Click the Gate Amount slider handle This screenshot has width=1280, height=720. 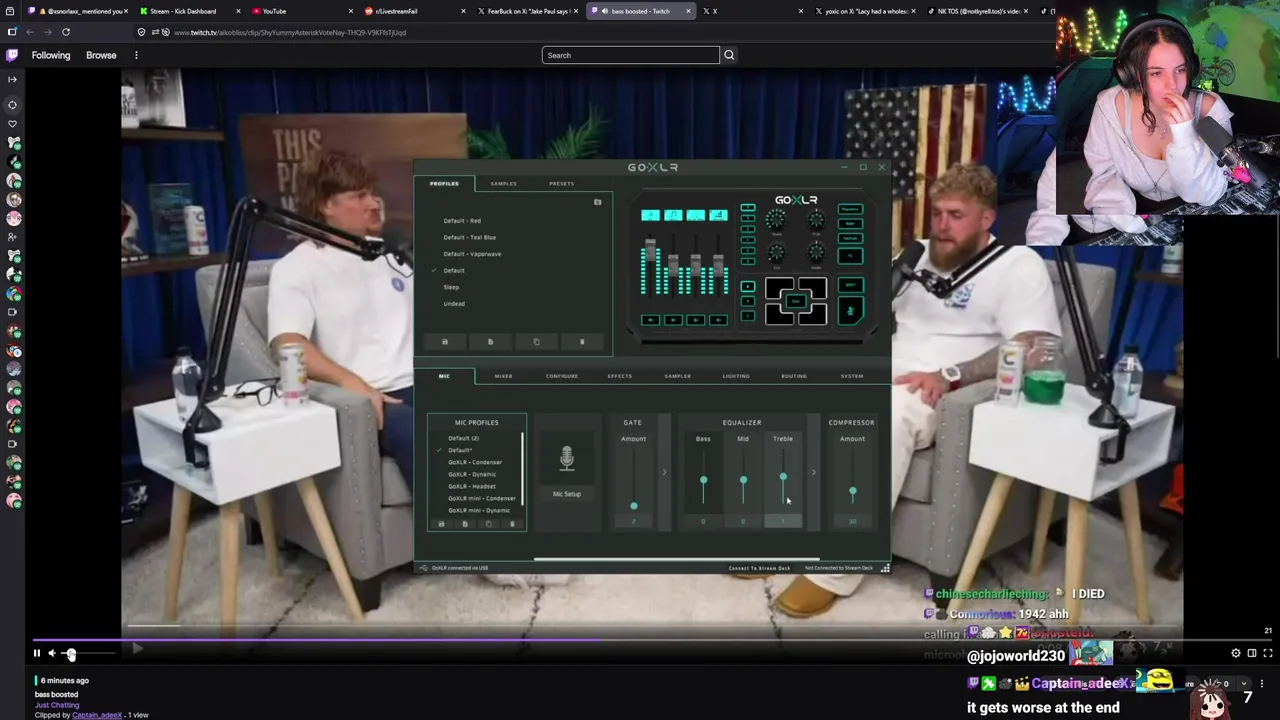(633, 506)
